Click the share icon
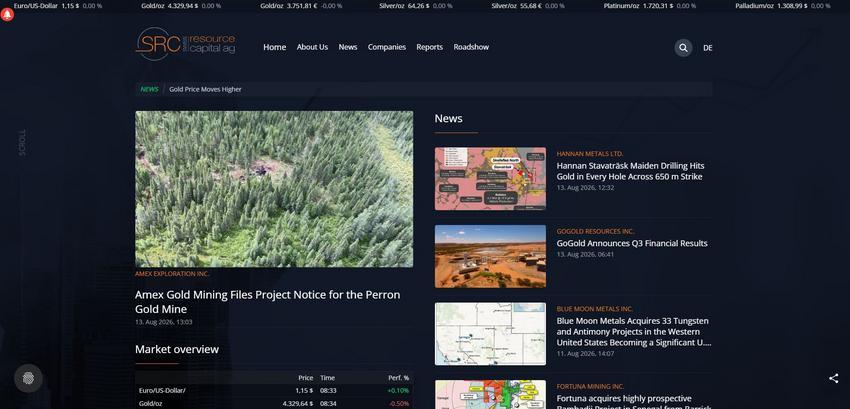Image resolution: width=850 pixels, height=409 pixels. (833, 379)
